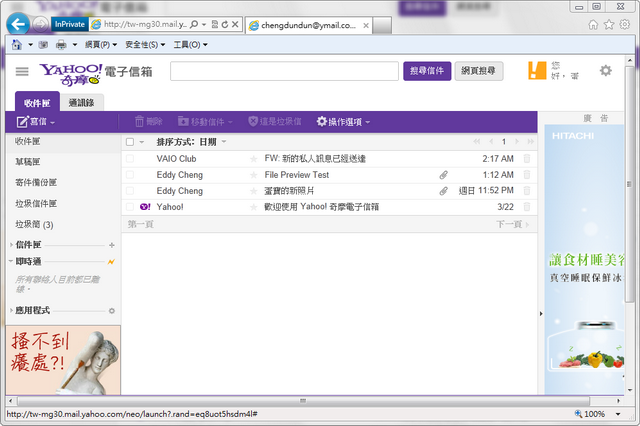Open applications settings gear beside 應用程式
Viewport: 640px width, 426px height.
coord(112,311)
